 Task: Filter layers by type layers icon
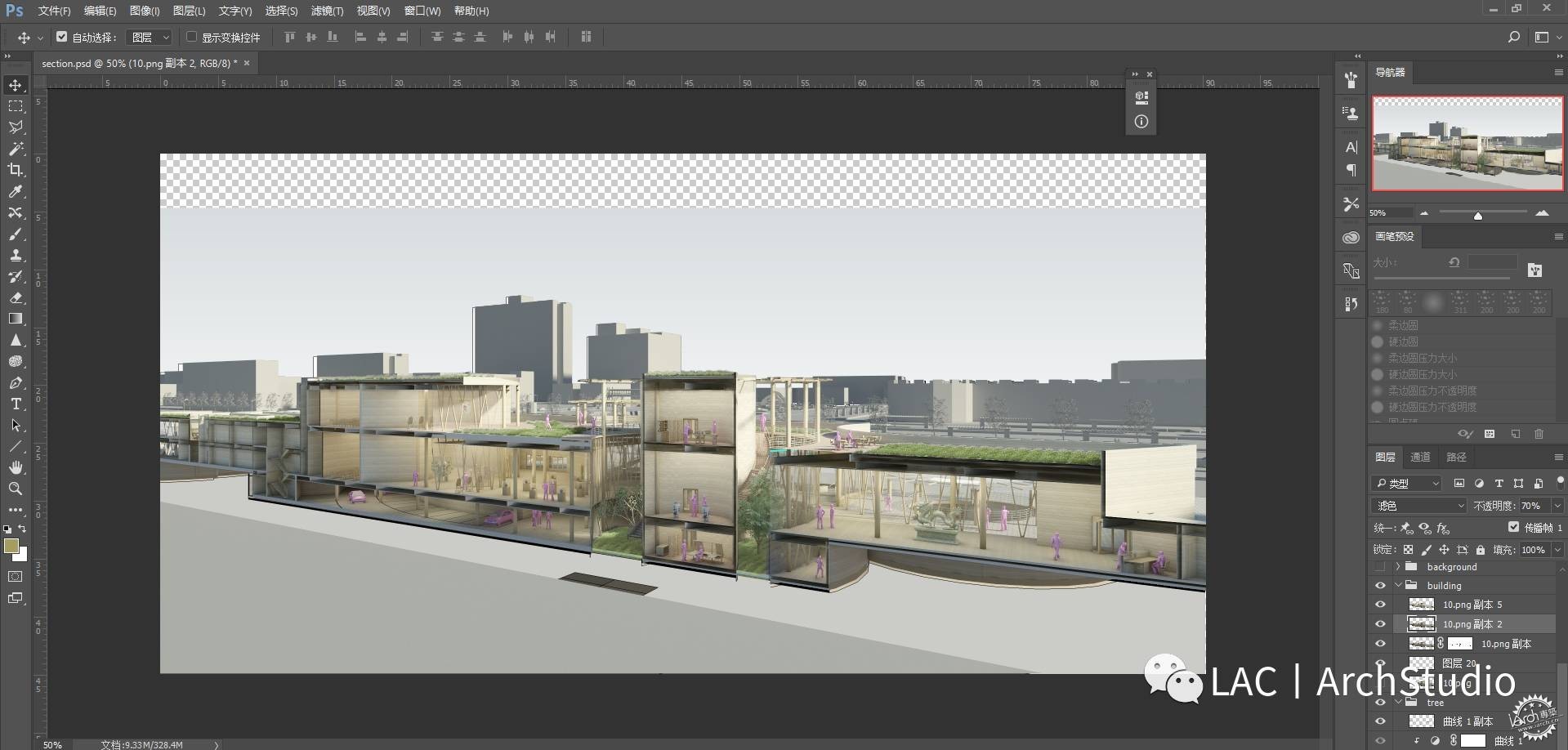[x=1499, y=484]
